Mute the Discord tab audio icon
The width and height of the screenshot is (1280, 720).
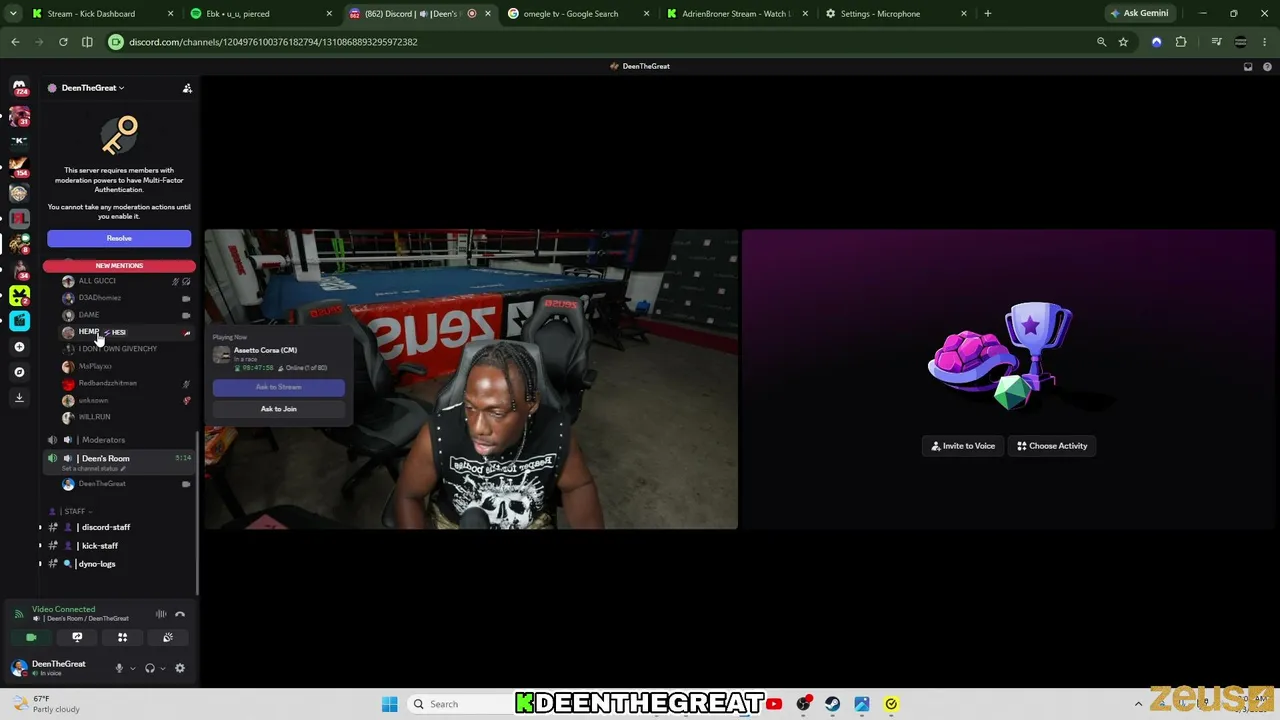click(x=472, y=14)
